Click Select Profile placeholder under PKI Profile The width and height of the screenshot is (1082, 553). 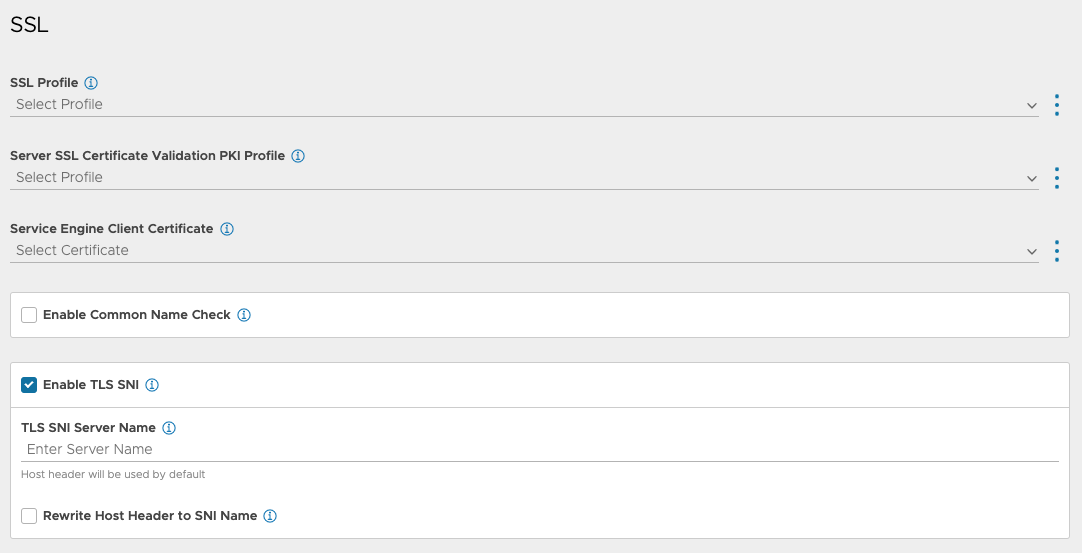(59, 177)
